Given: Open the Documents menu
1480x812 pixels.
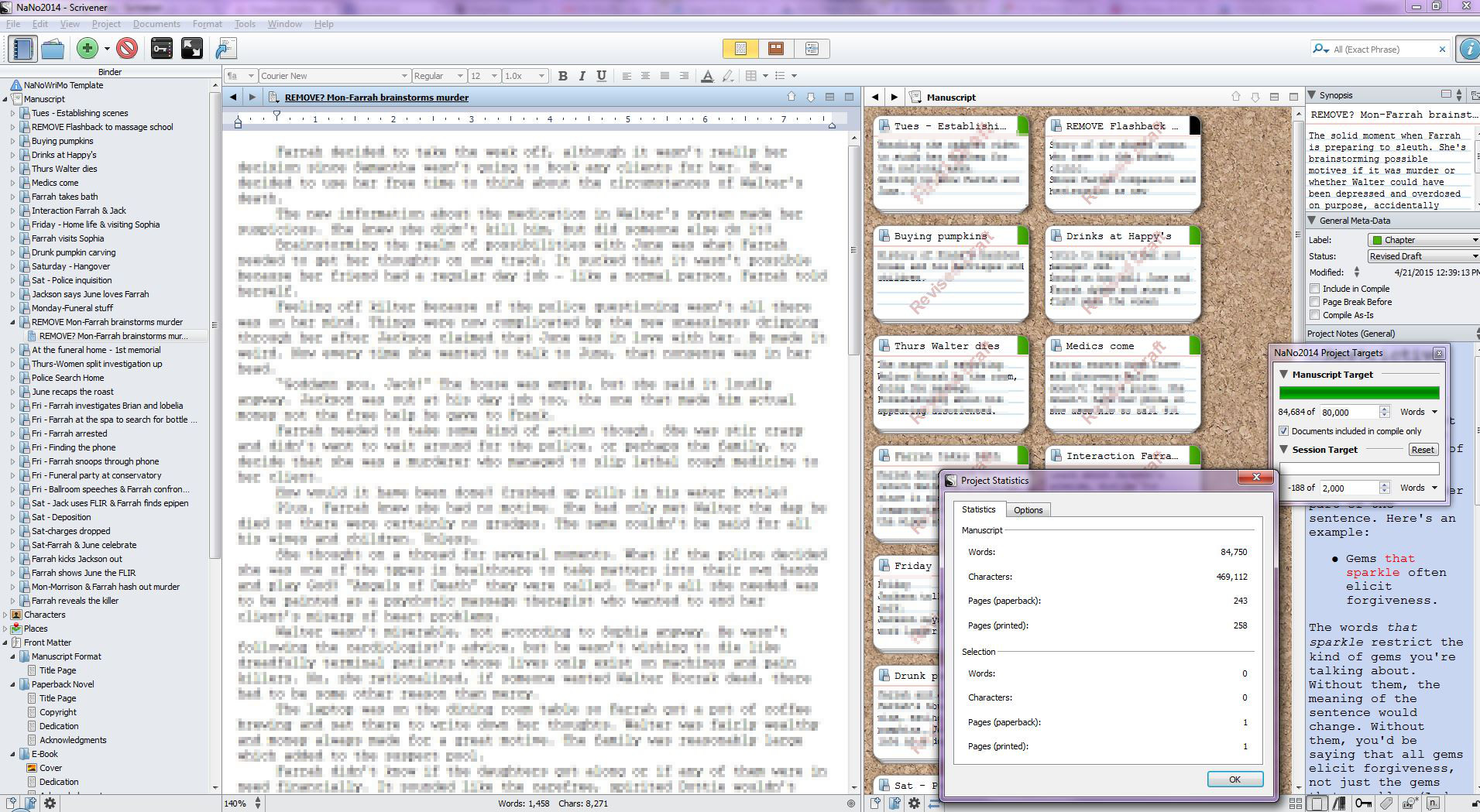Looking at the screenshot, I should pyautogui.click(x=156, y=24).
